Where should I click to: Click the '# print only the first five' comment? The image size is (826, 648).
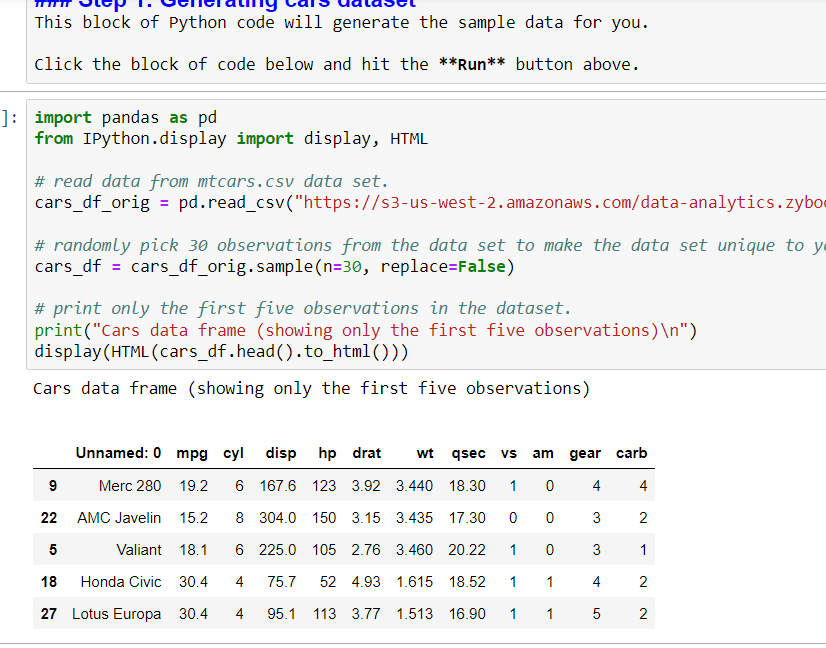click(x=303, y=308)
